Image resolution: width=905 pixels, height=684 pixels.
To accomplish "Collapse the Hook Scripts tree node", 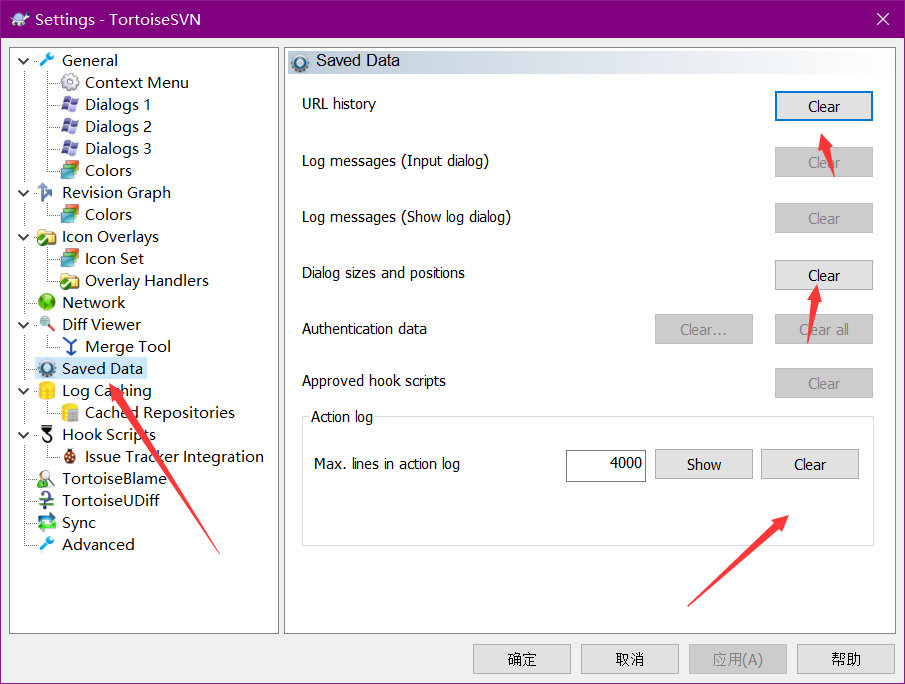I will pos(24,435).
